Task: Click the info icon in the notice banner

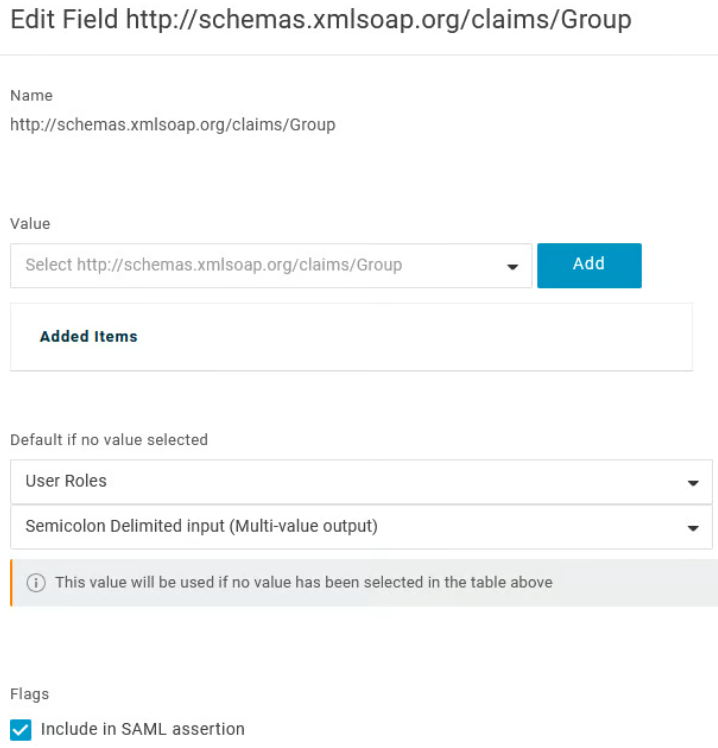Action: click(x=35, y=583)
